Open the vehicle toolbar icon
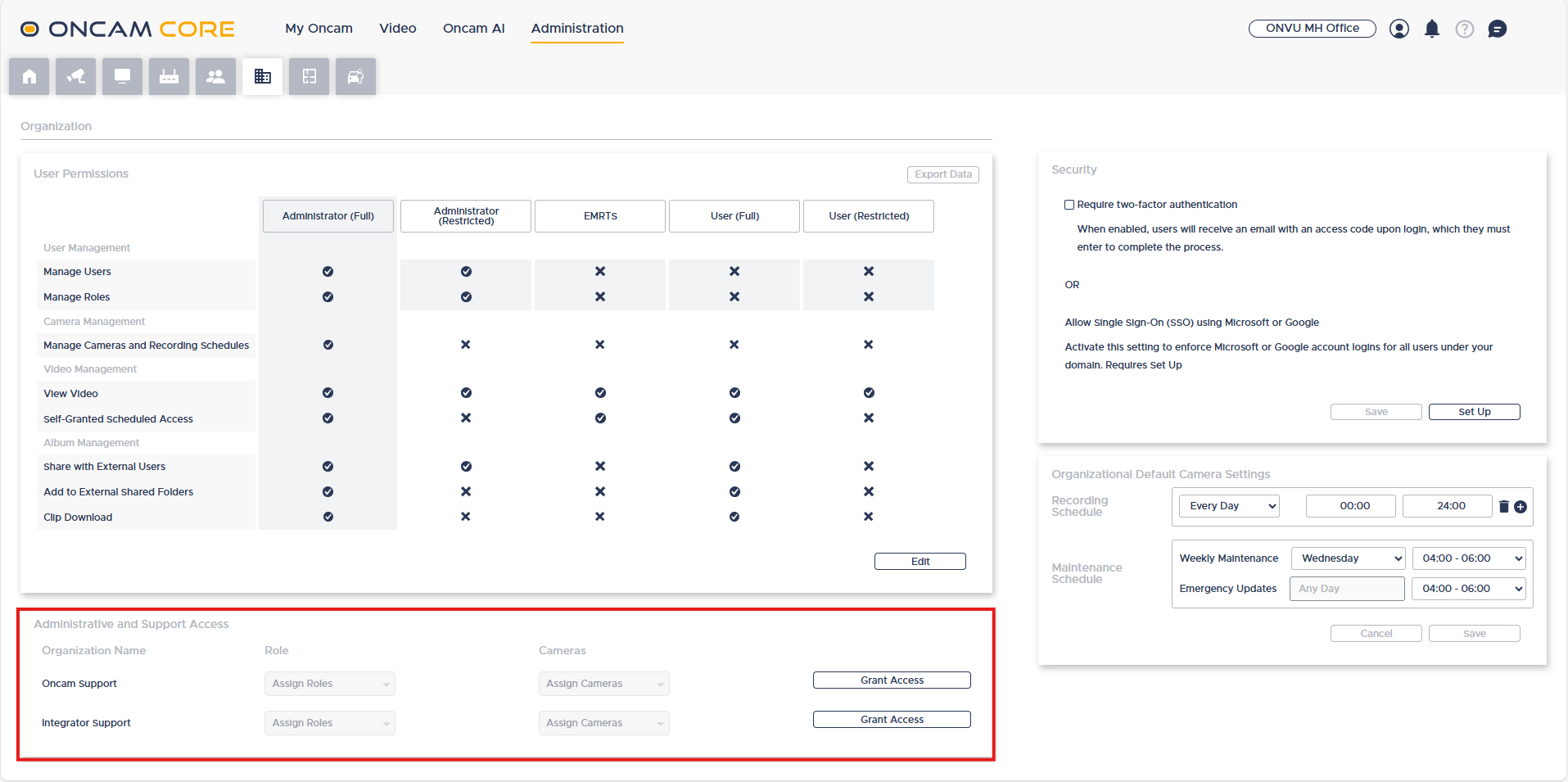Screen dimensions: 1568x782 (x=356, y=76)
